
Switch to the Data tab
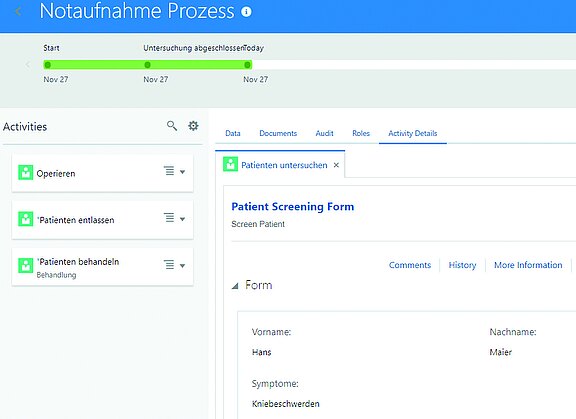coord(233,133)
